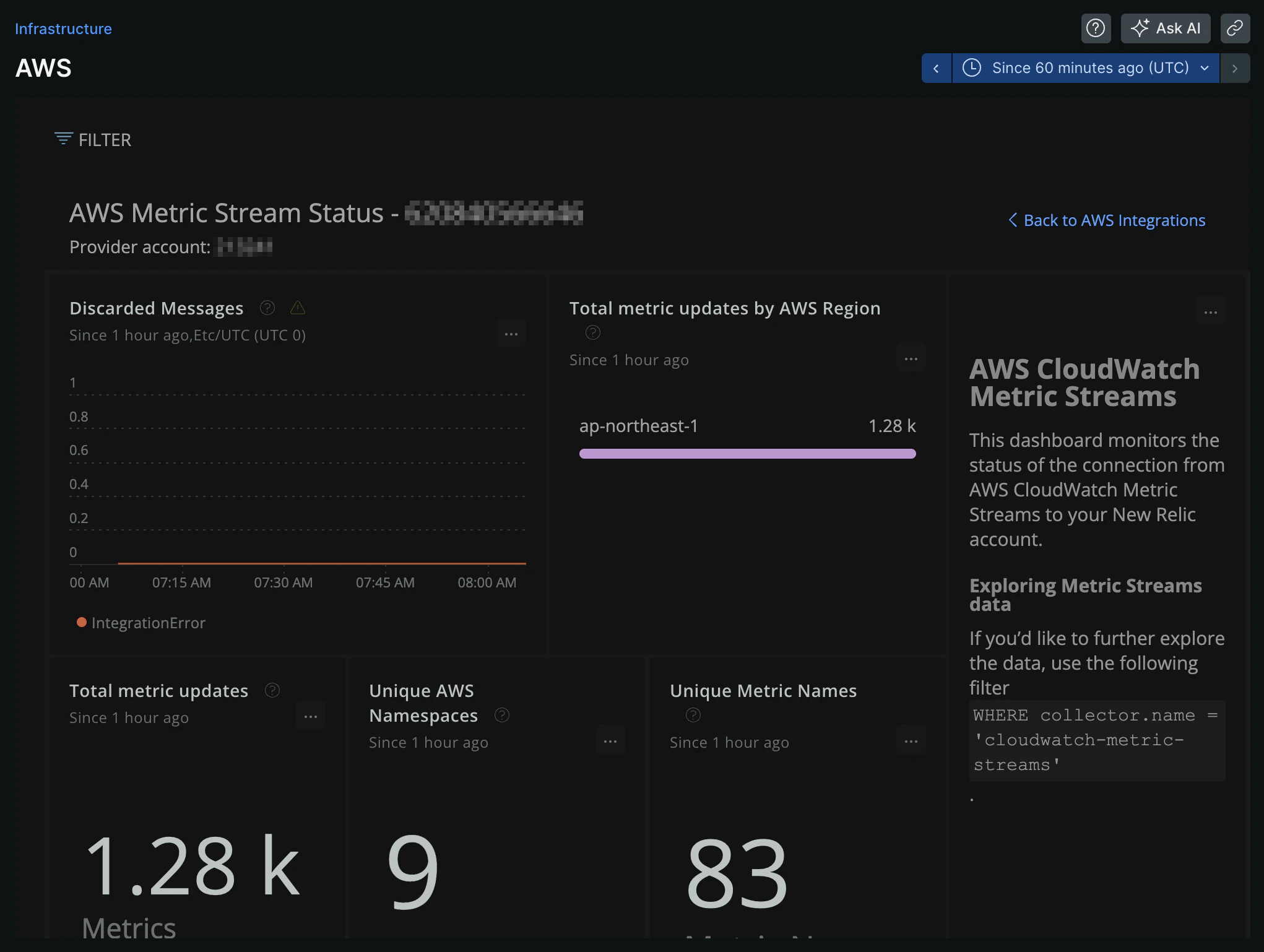Click the 08:00 AM axis label

[x=487, y=582]
